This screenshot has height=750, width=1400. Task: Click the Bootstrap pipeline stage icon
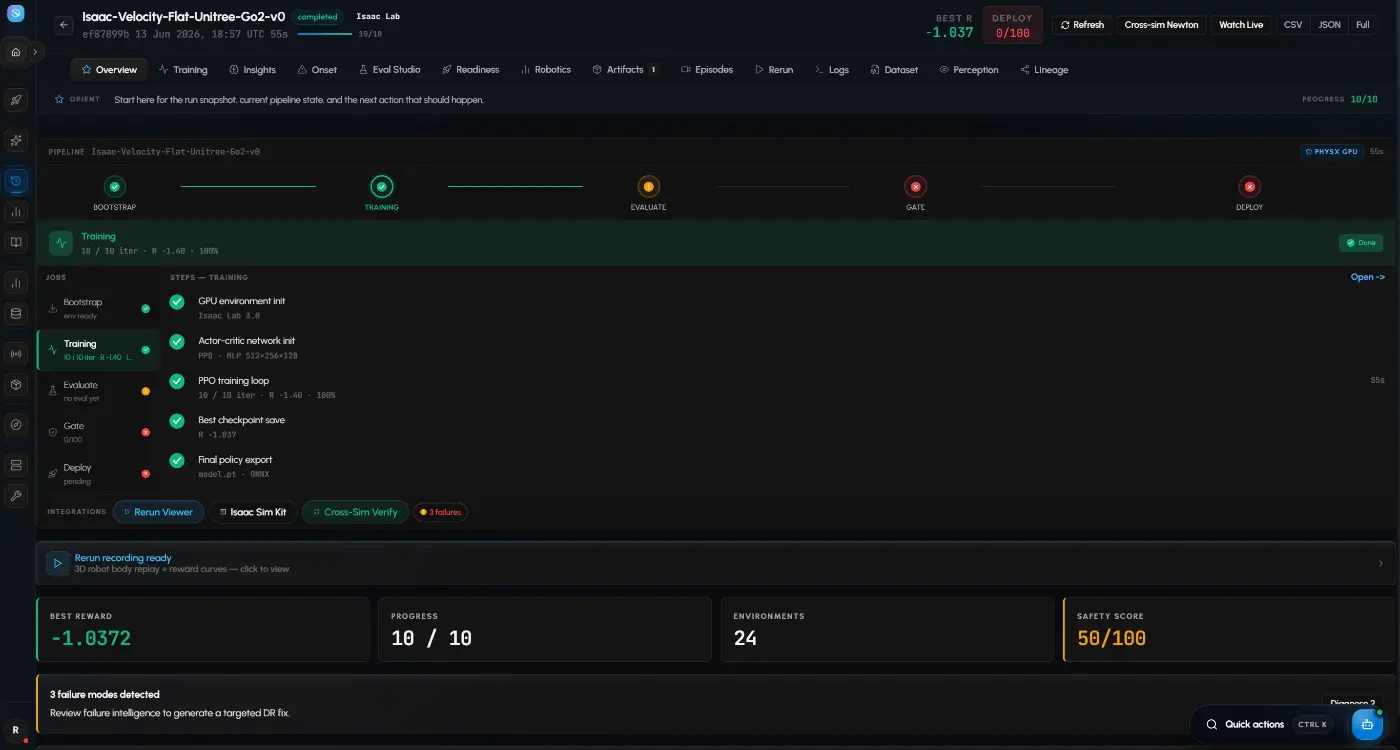[x=114, y=186]
